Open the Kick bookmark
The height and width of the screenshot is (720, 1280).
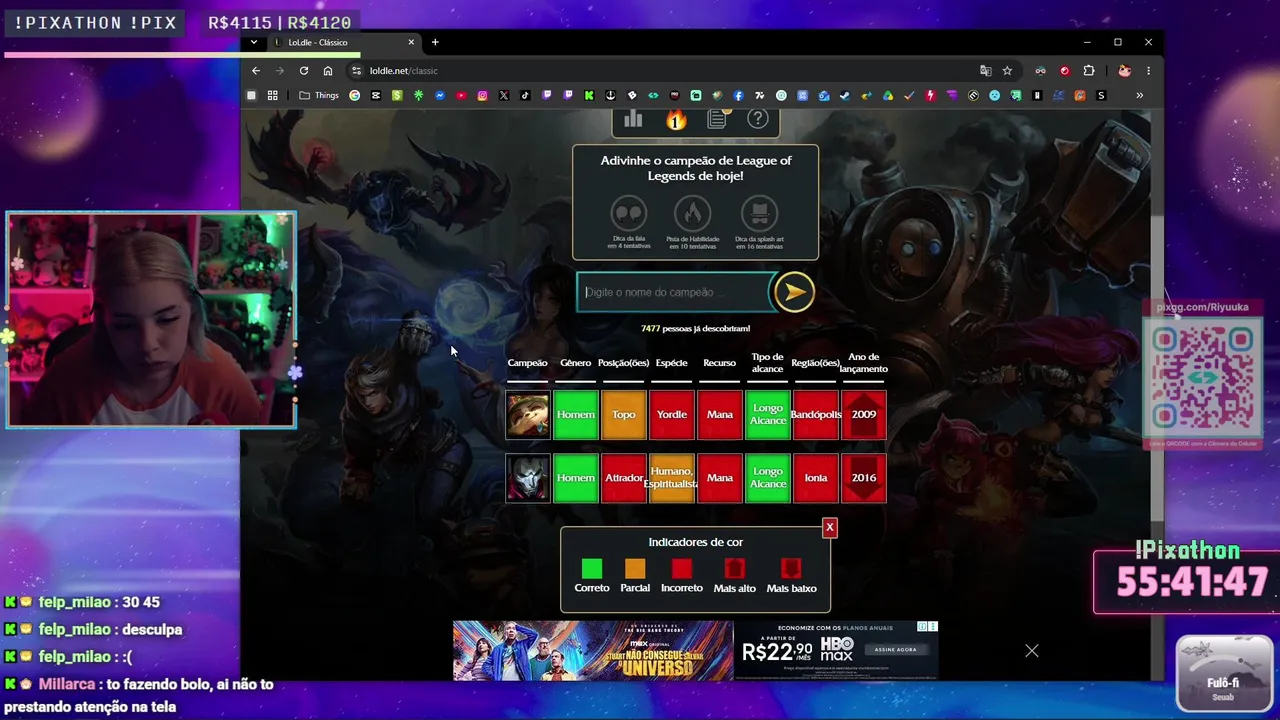click(x=589, y=96)
